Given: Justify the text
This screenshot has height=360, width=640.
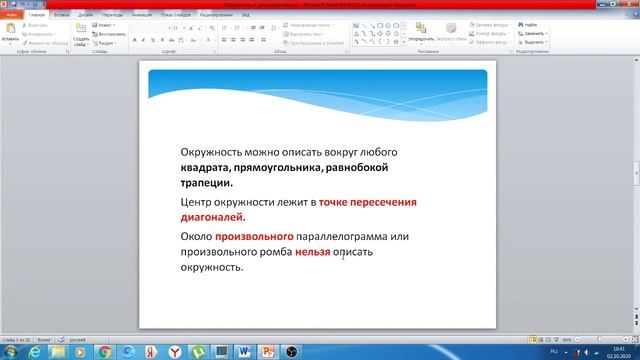Looking at the screenshot, I should point(252,40).
